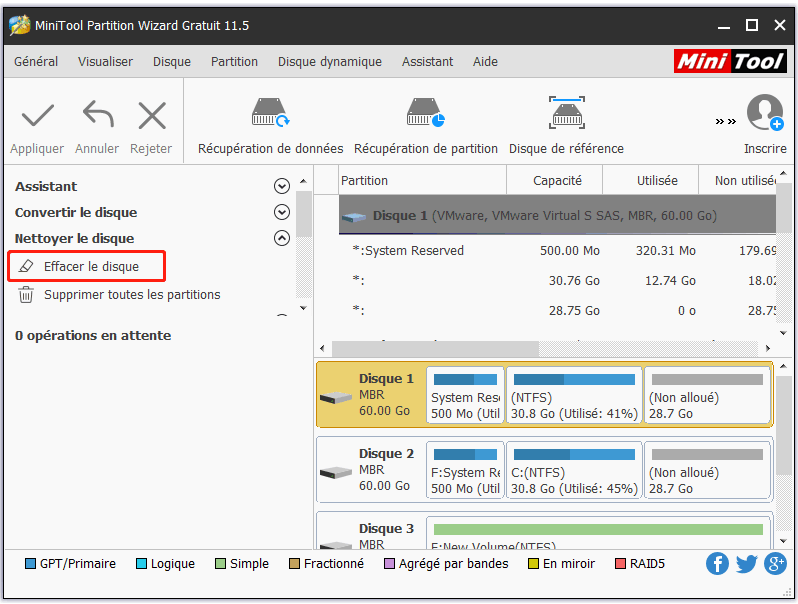Select Disque 1 Non alloué block
This screenshot has height=604, width=798.
tap(707, 395)
